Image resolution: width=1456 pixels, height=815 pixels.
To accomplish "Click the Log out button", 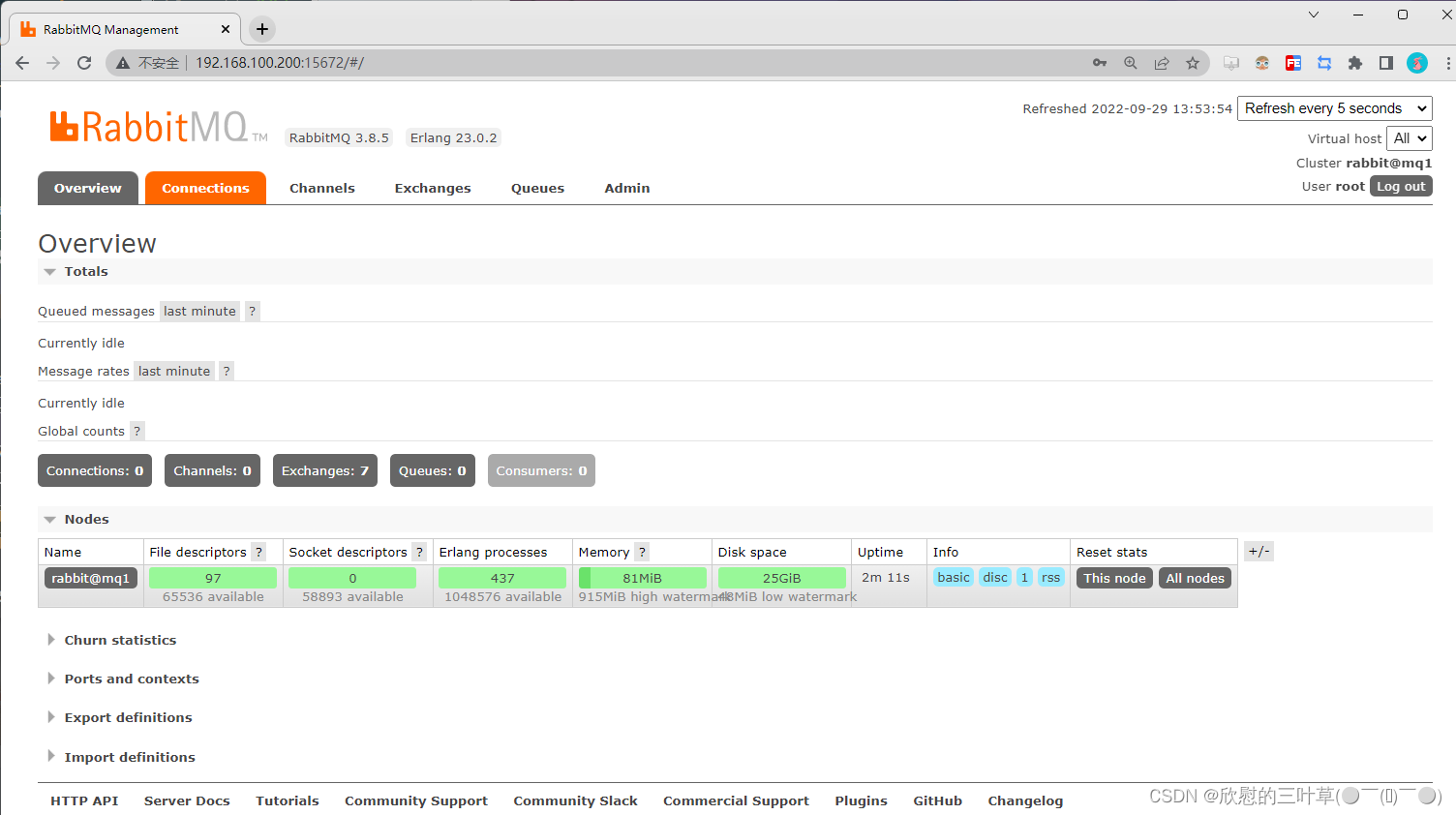I will [1401, 186].
